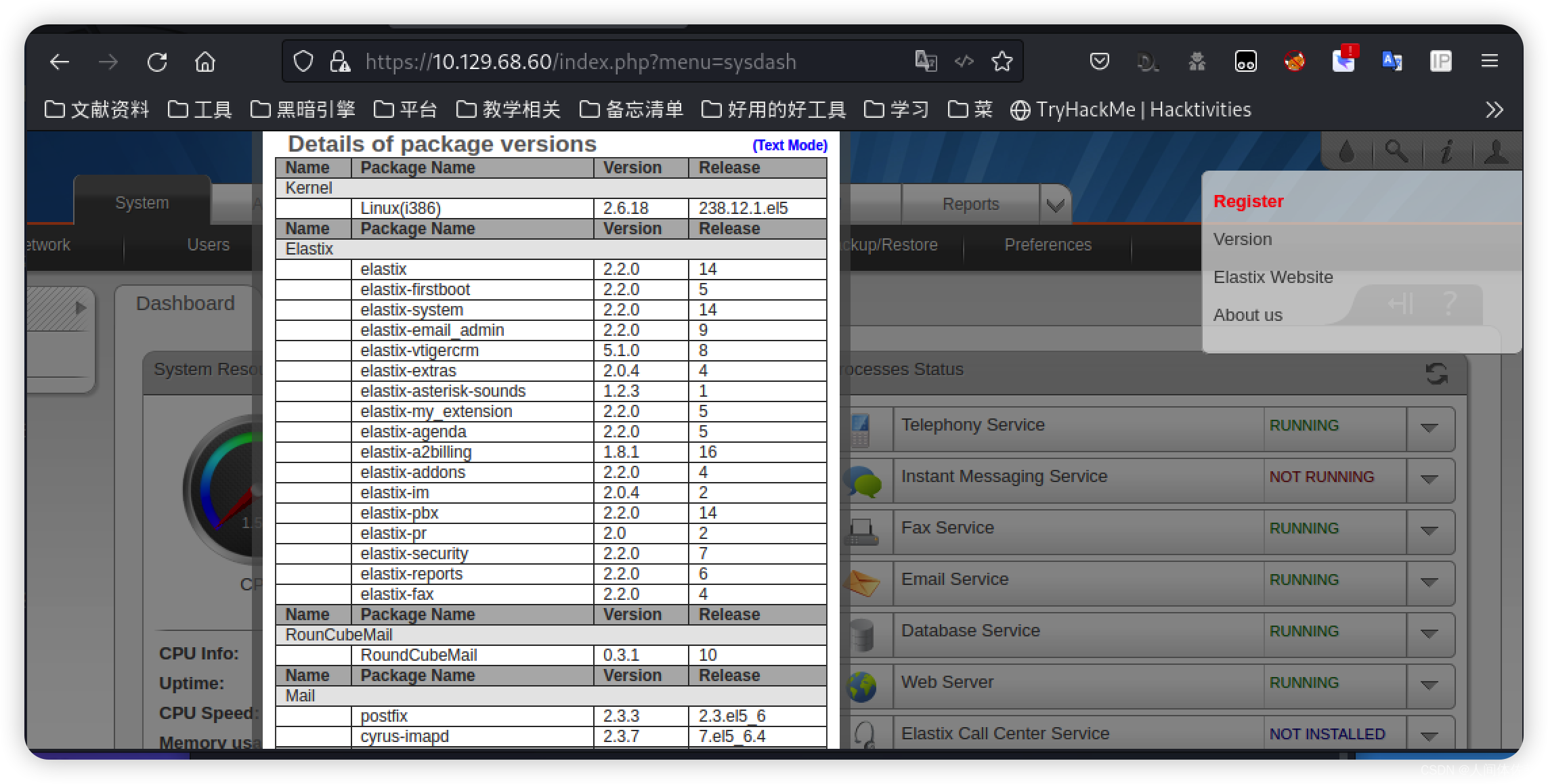Save page to Pocket via toolbar icon
The width and height of the screenshot is (1548, 784).
[1099, 61]
